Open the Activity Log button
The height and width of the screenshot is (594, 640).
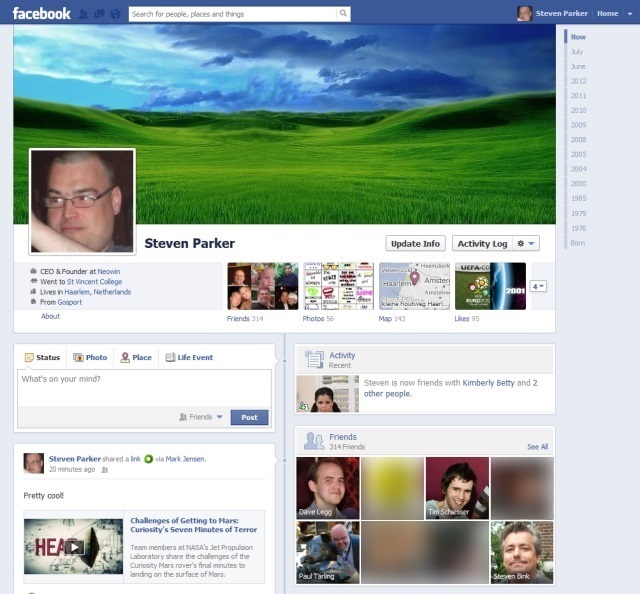coord(482,243)
